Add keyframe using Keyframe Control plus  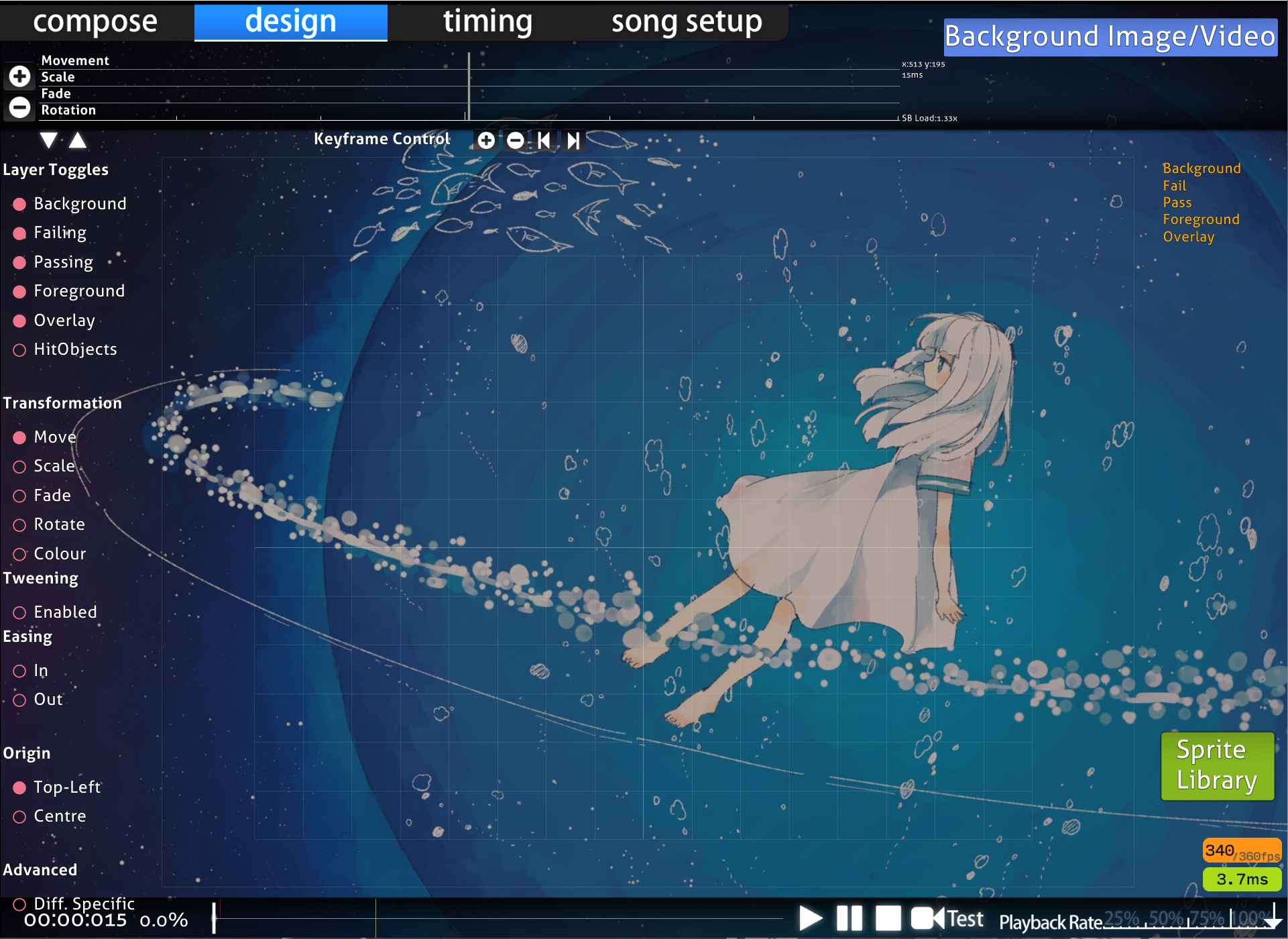click(x=486, y=140)
